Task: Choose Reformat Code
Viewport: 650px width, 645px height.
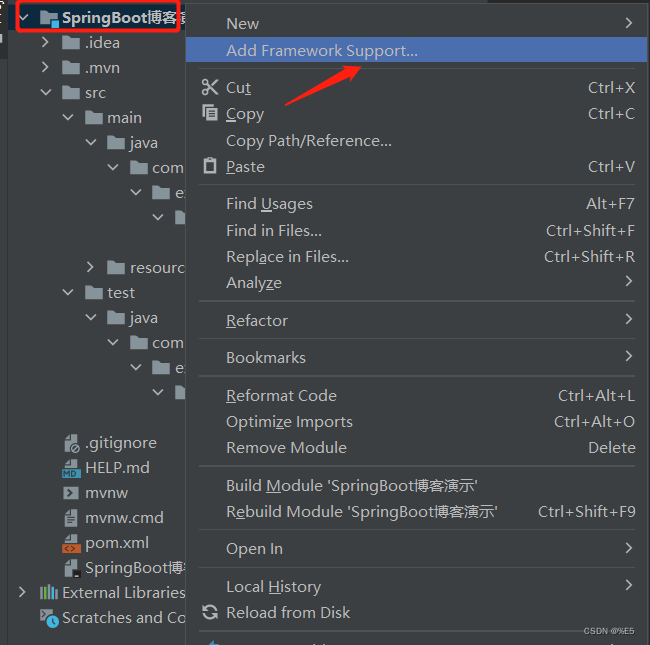Action: click(x=416, y=395)
